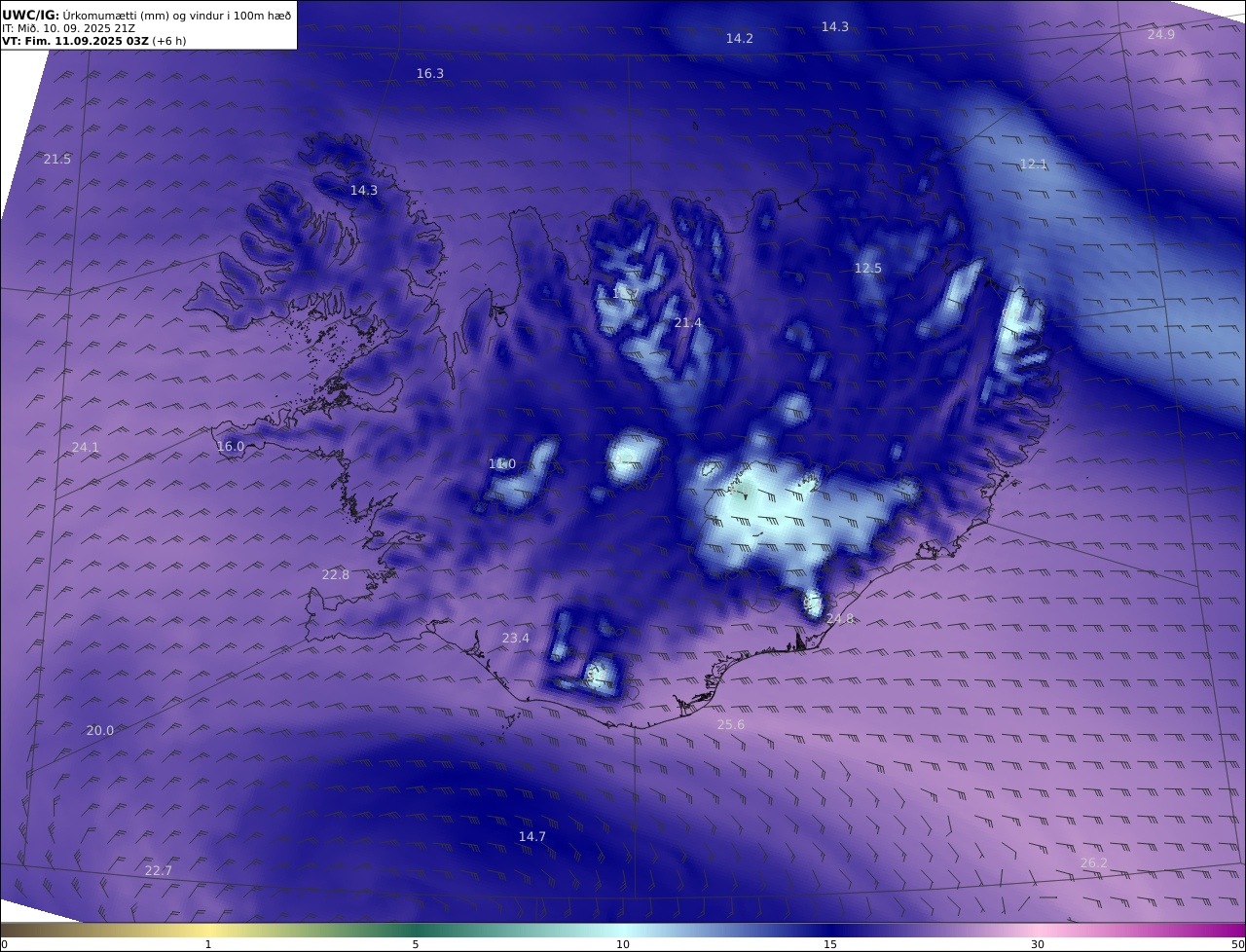The image size is (1246, 952).
Task: Click the colorbar tick label 50
Action: point(1237,944)
